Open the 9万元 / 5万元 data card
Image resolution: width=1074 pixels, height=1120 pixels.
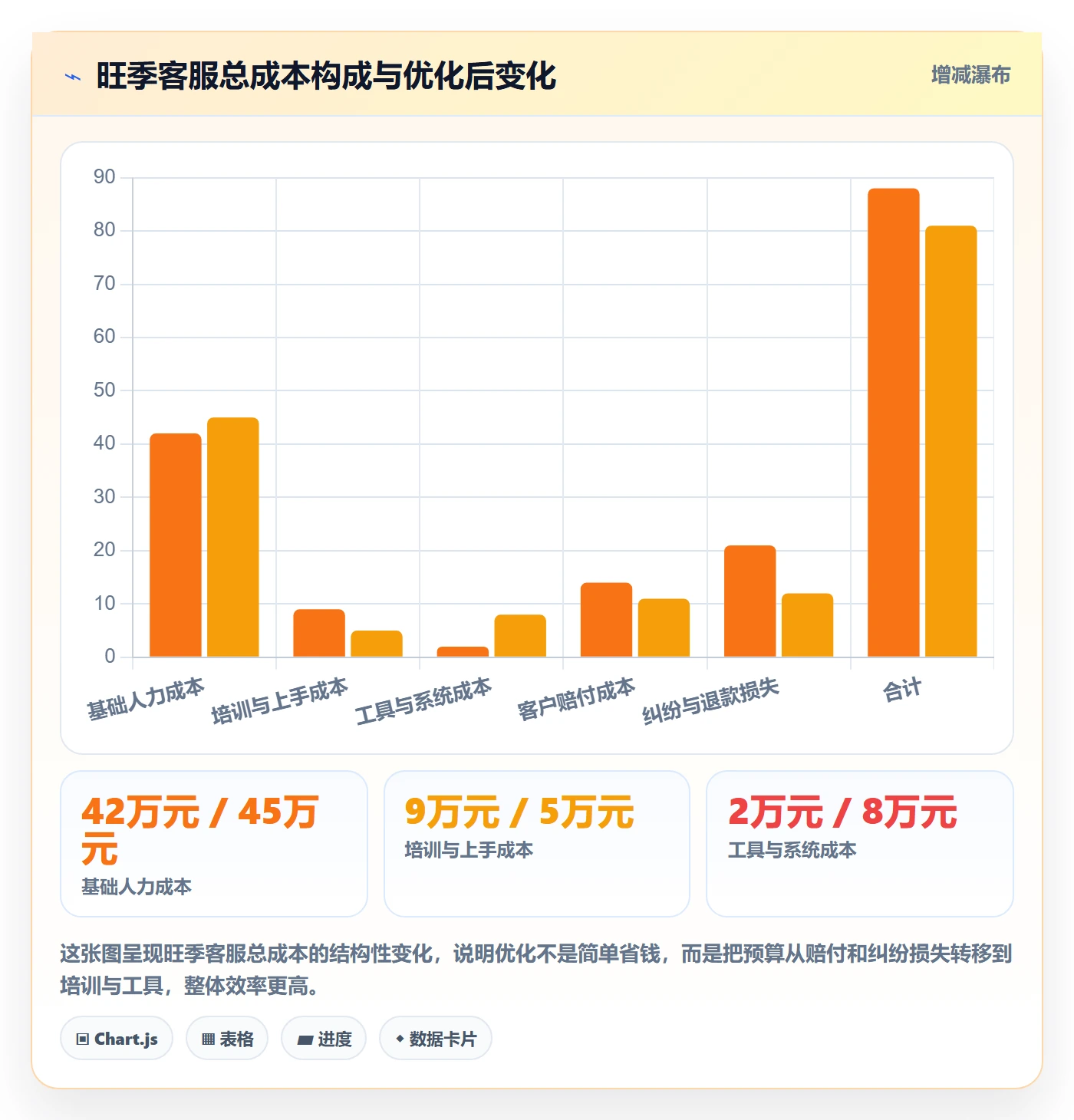(x=537, y=844)
